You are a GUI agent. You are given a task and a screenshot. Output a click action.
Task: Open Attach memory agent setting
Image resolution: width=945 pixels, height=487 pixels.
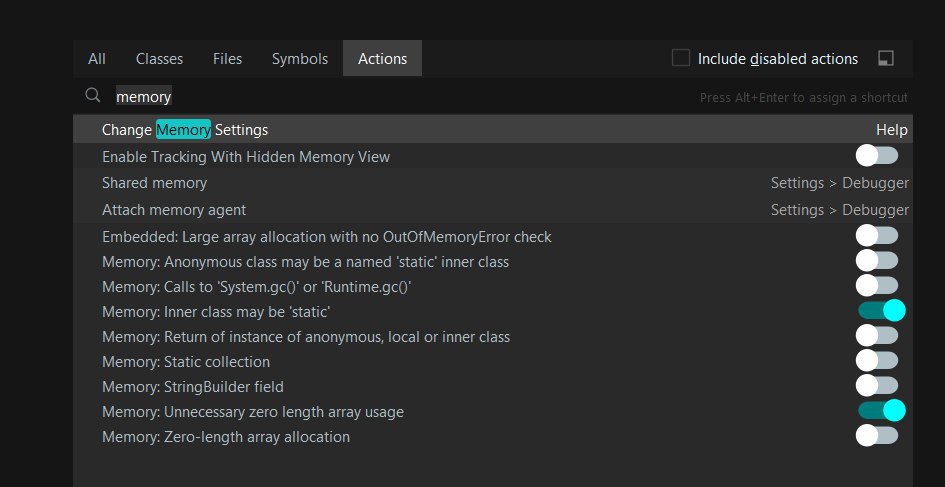click(492, 210)
